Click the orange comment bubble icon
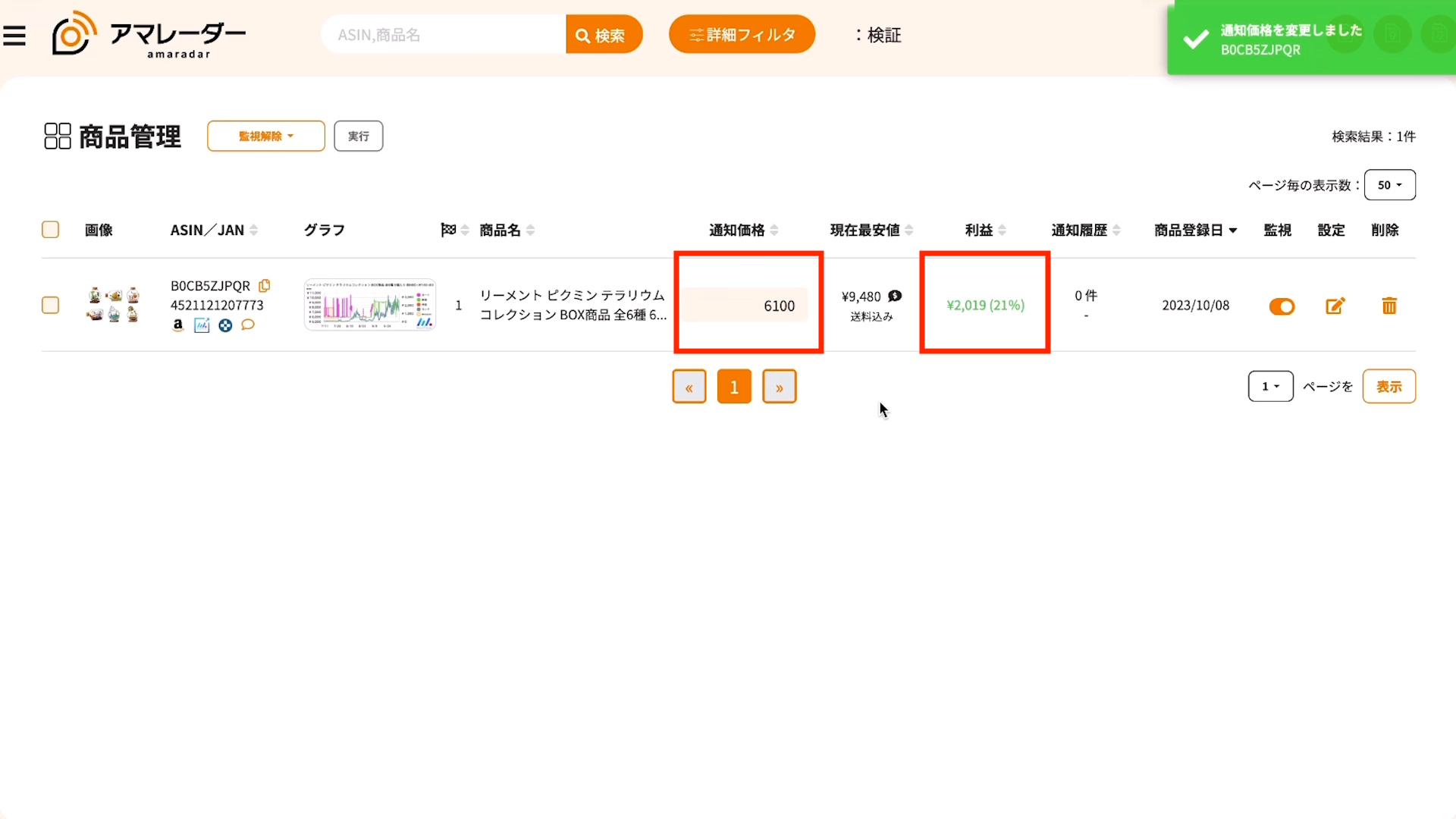 (x=248, y=325)
